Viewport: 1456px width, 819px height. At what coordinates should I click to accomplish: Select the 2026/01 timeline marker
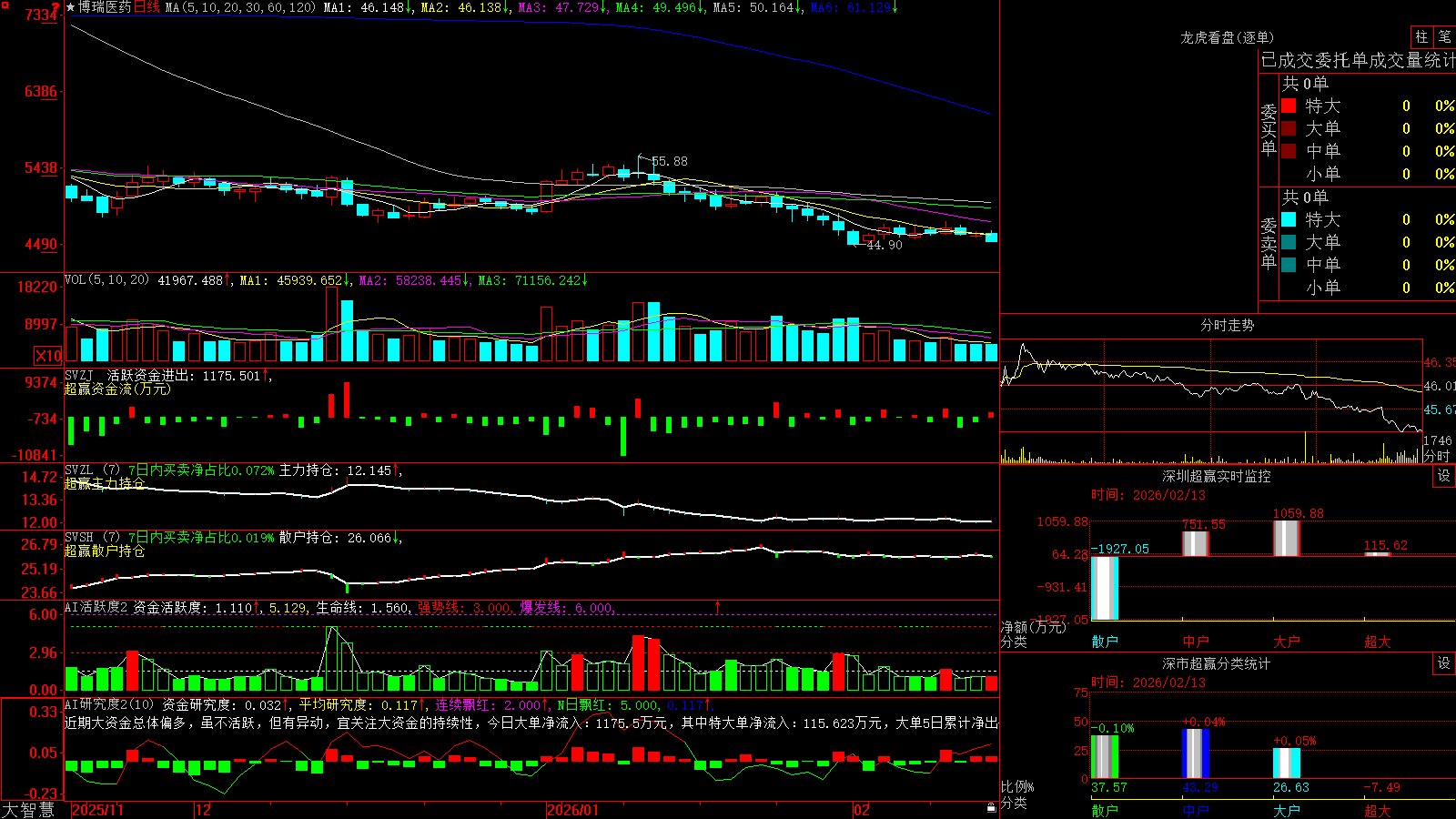(573, 810)
